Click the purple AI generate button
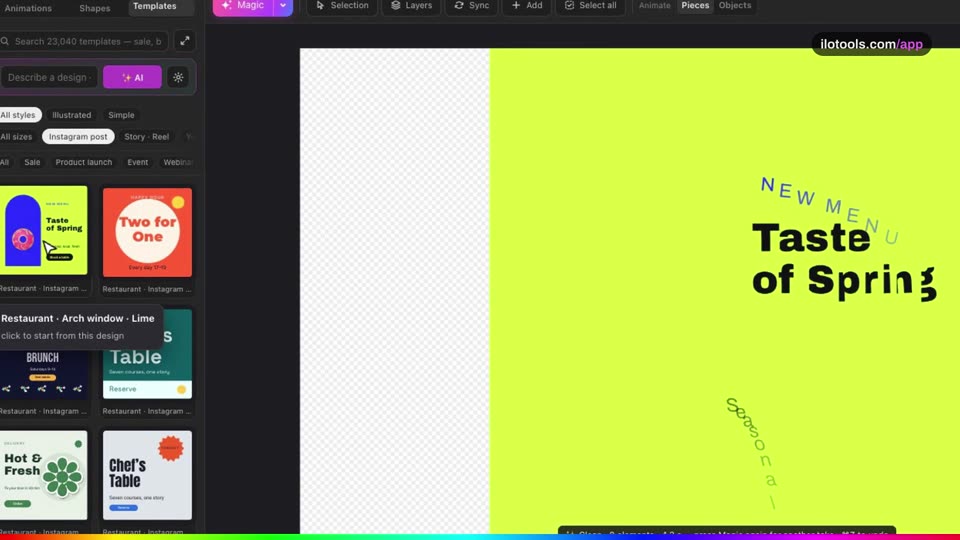Viewport: 960px width, 540px height. (132, 77)
